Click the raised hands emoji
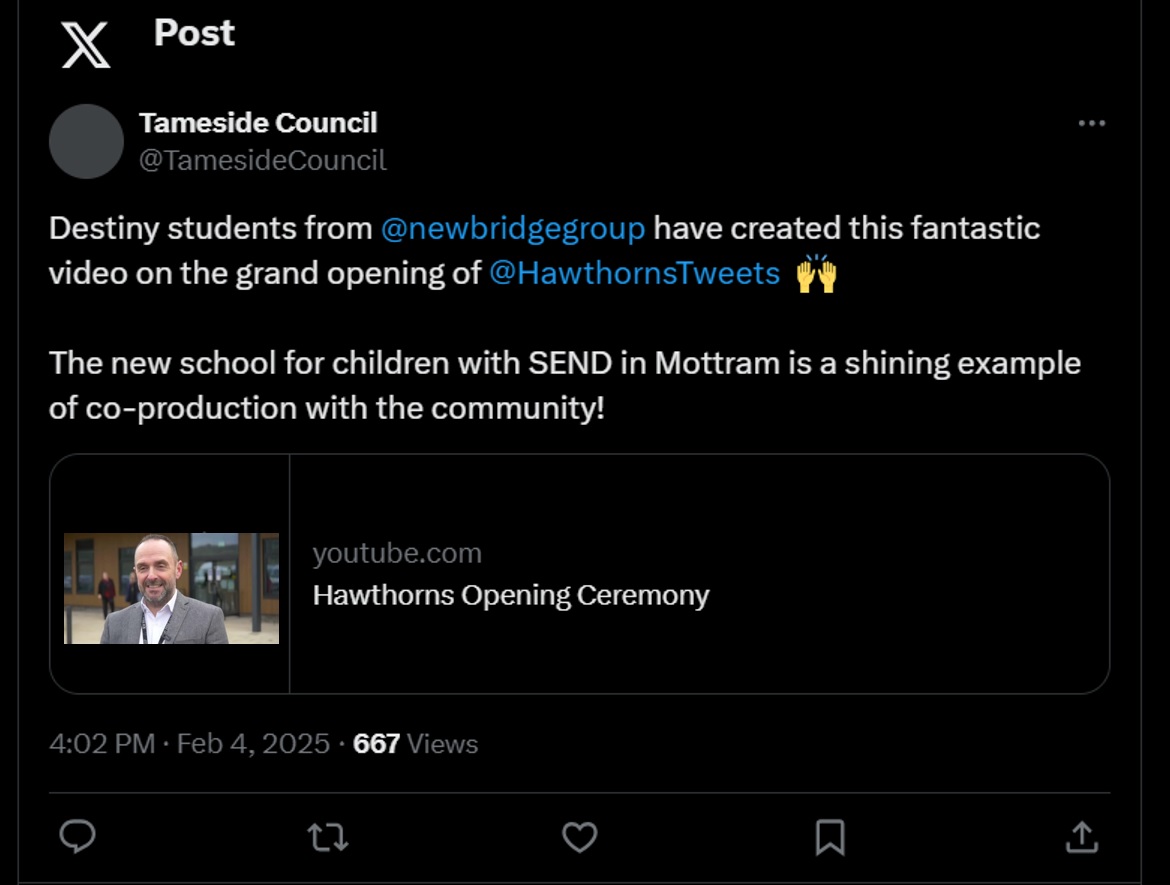1170x885 pixels. click(816, 273)
